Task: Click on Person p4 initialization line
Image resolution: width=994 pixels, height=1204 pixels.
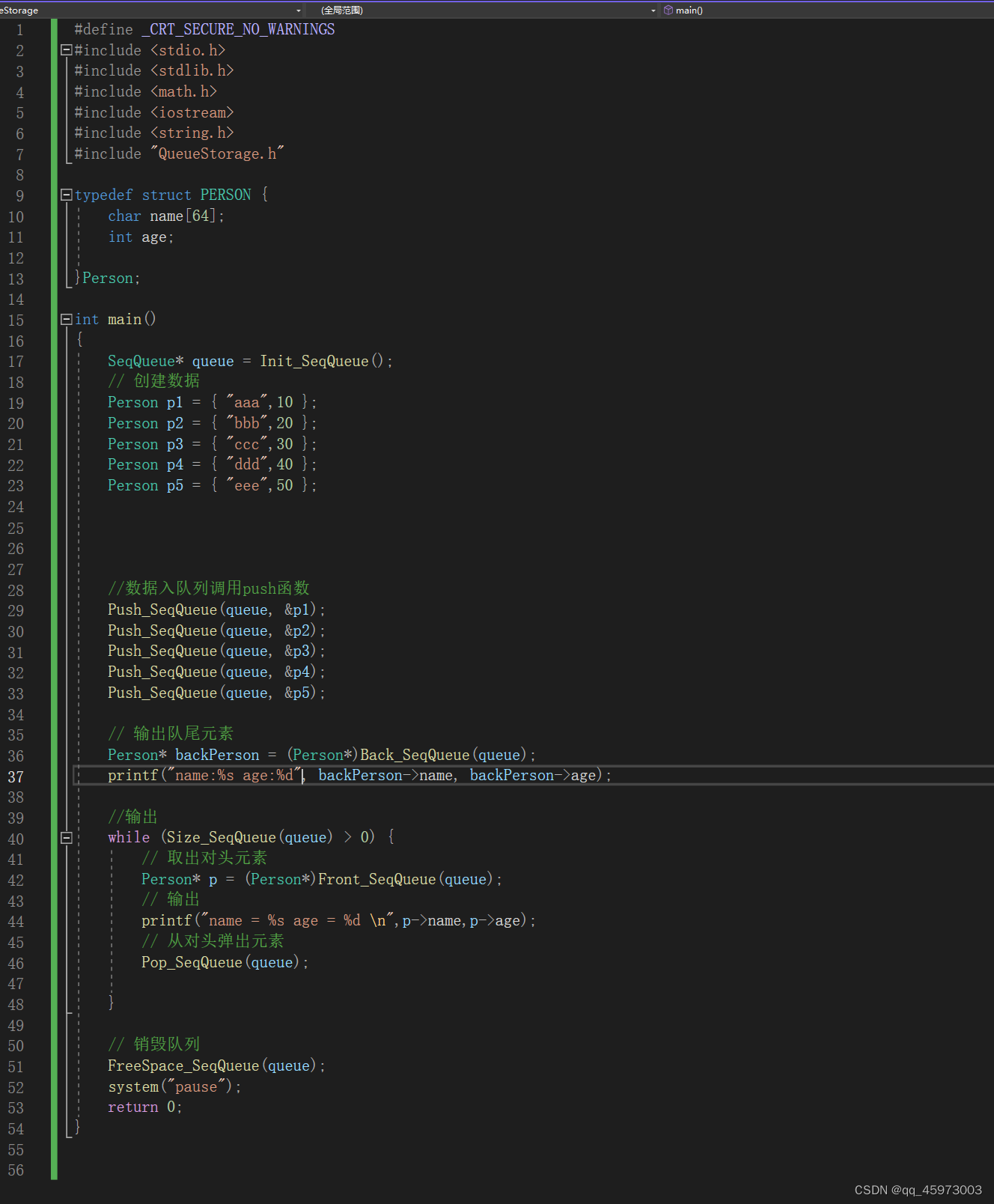Action: tap(213, 464)
